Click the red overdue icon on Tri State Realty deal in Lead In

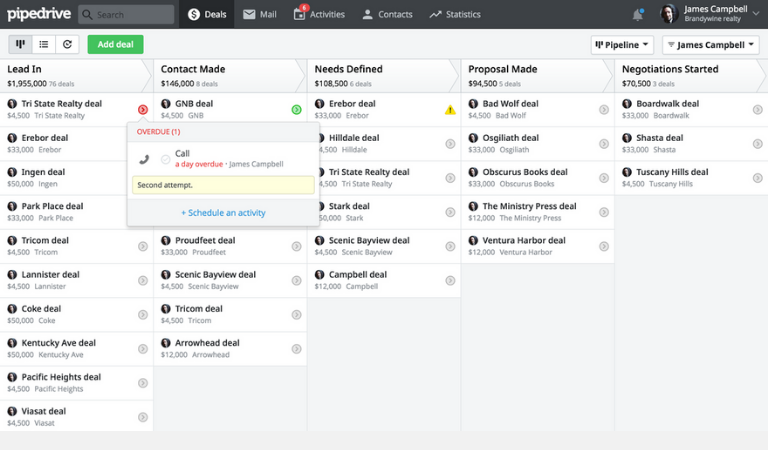(x=143, y=110)
